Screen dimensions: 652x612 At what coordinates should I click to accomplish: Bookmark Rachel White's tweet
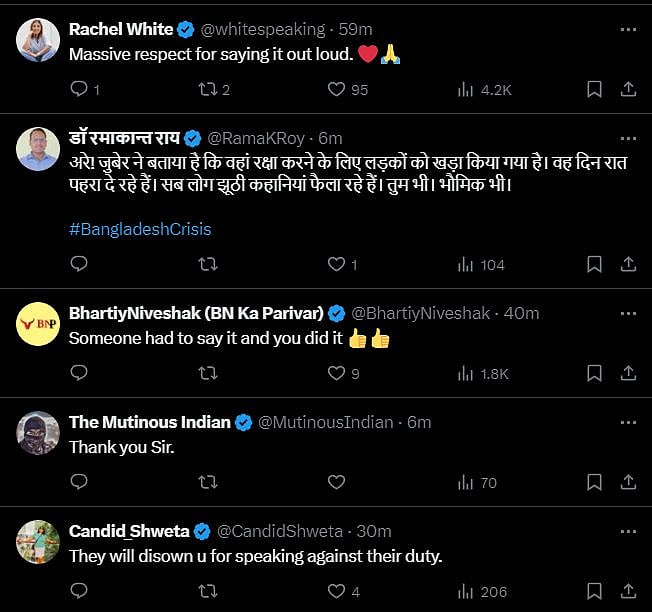point(594,90)
